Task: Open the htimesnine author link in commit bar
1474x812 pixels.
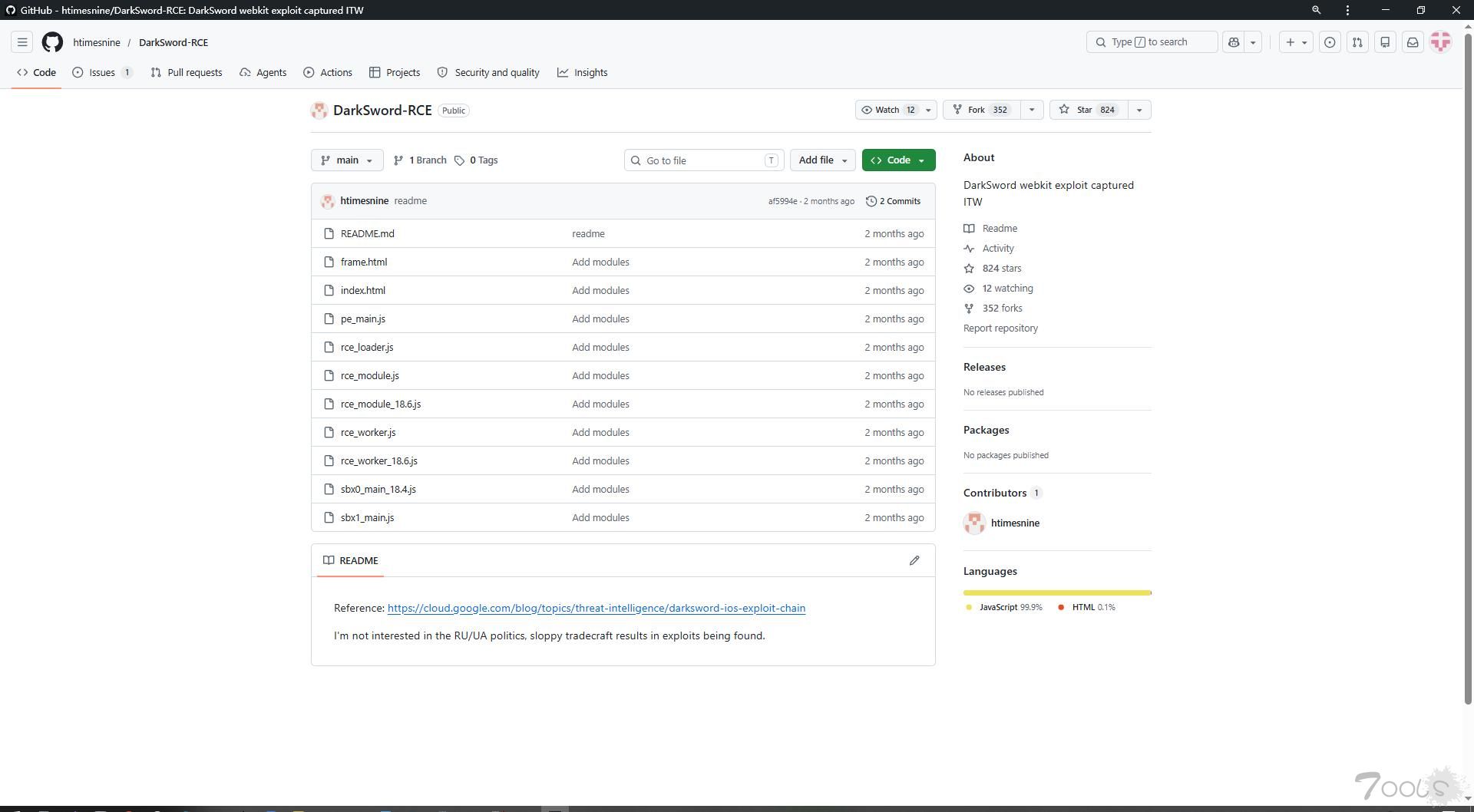Action: 364,201
